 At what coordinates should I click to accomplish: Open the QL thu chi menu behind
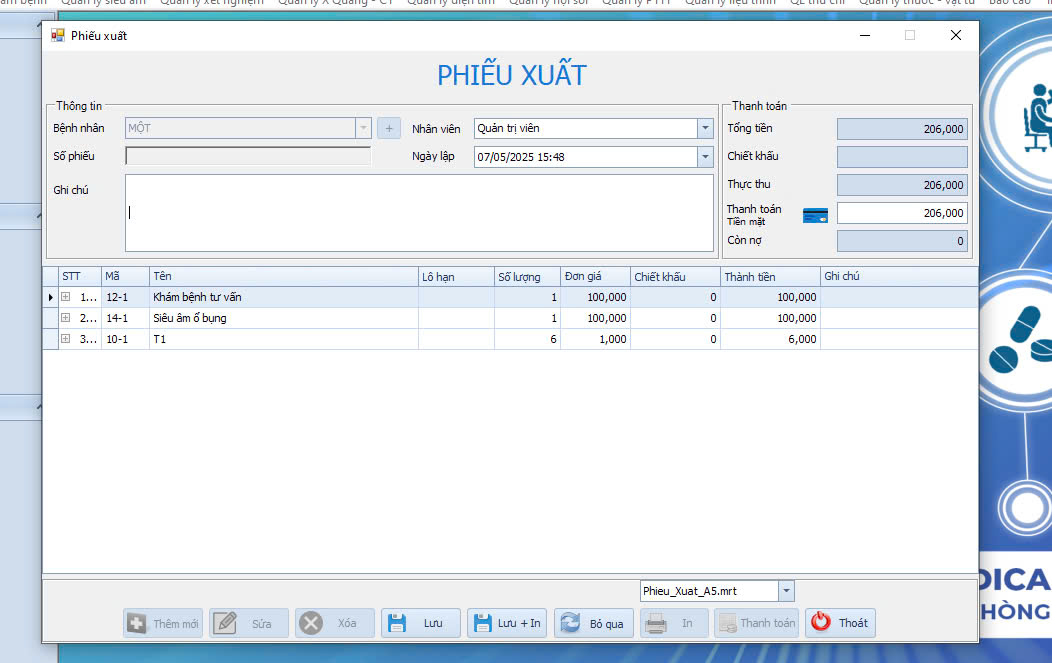coord(817,3)
